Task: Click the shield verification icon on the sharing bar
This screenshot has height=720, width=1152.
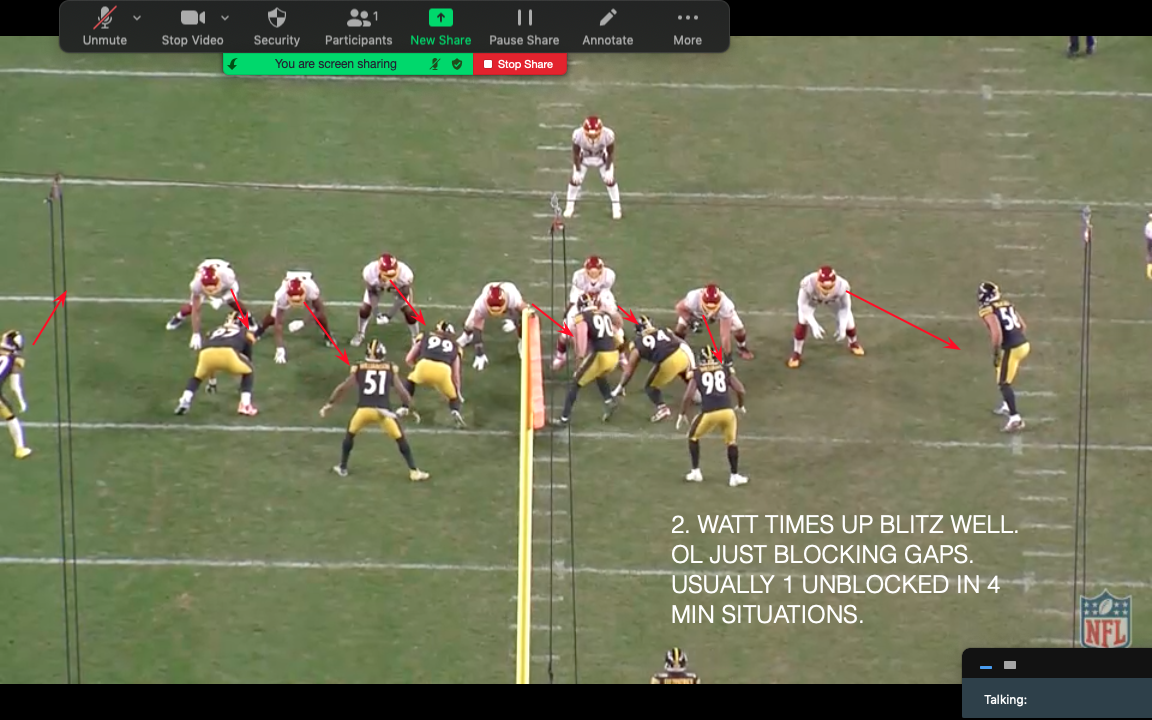Action: [x=456, y=63]
